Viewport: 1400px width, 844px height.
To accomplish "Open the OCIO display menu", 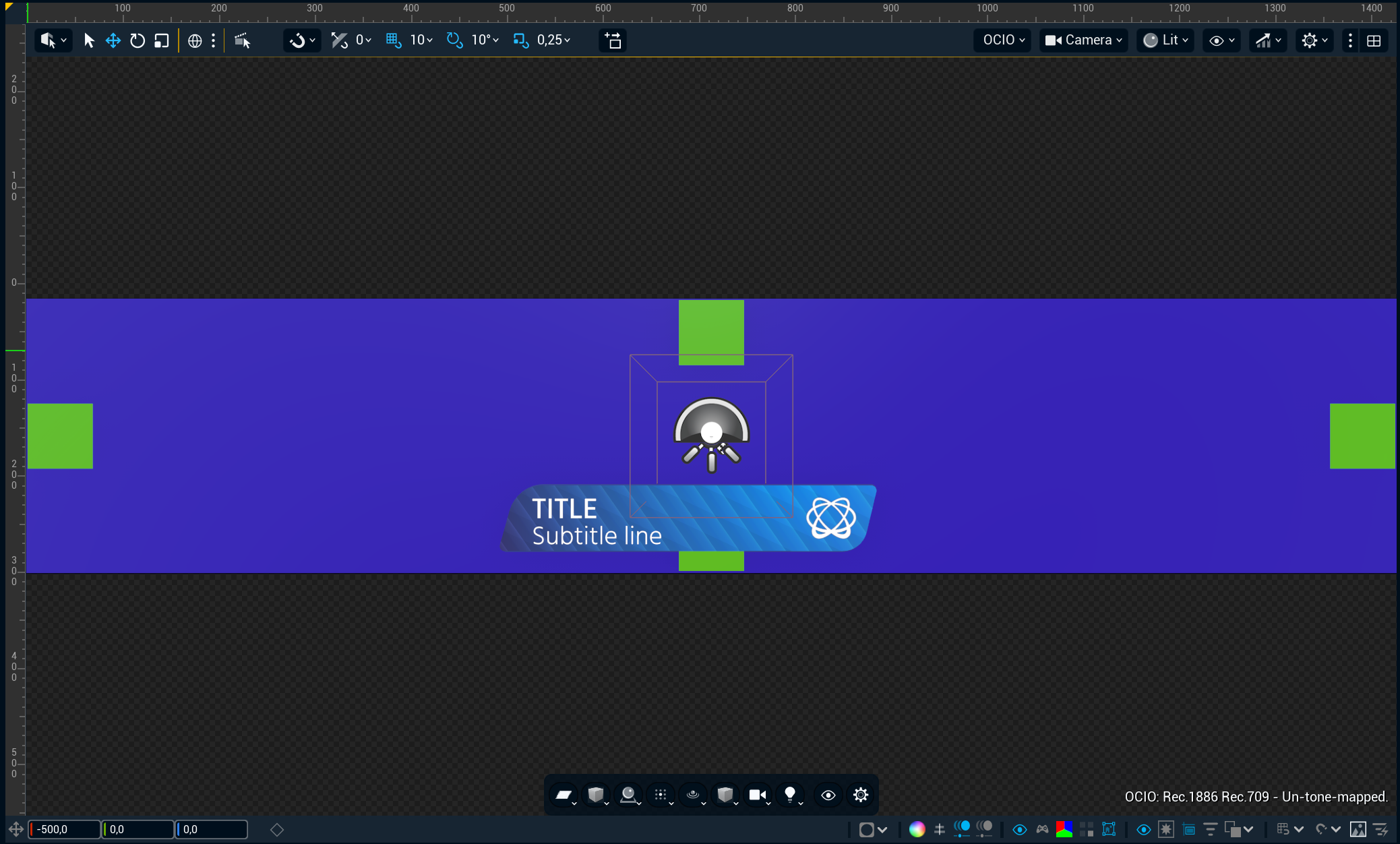I will [1003, 40].
